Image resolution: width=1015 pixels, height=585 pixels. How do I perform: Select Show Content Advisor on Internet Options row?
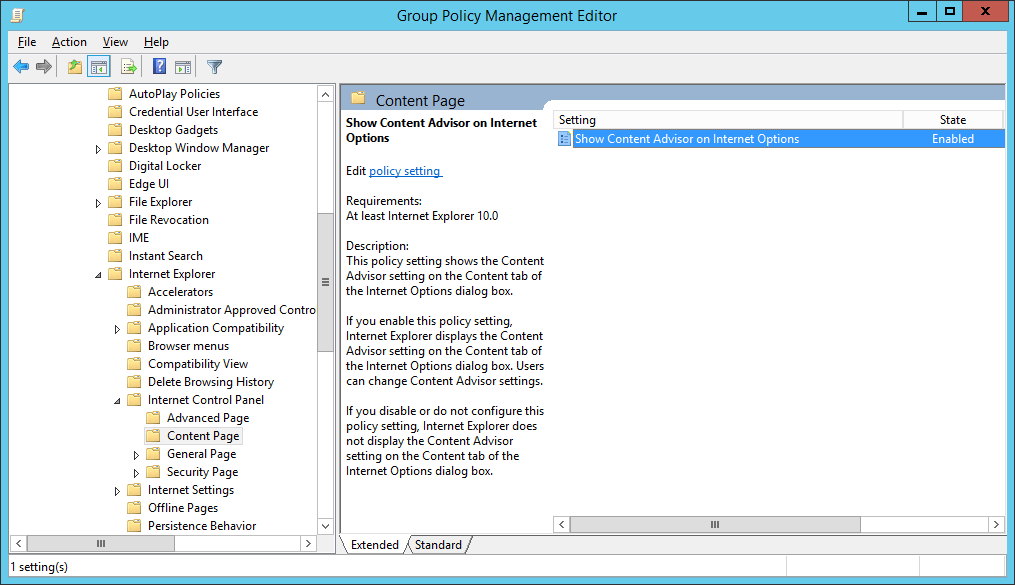pyautogui.click(x=780, y=138)
